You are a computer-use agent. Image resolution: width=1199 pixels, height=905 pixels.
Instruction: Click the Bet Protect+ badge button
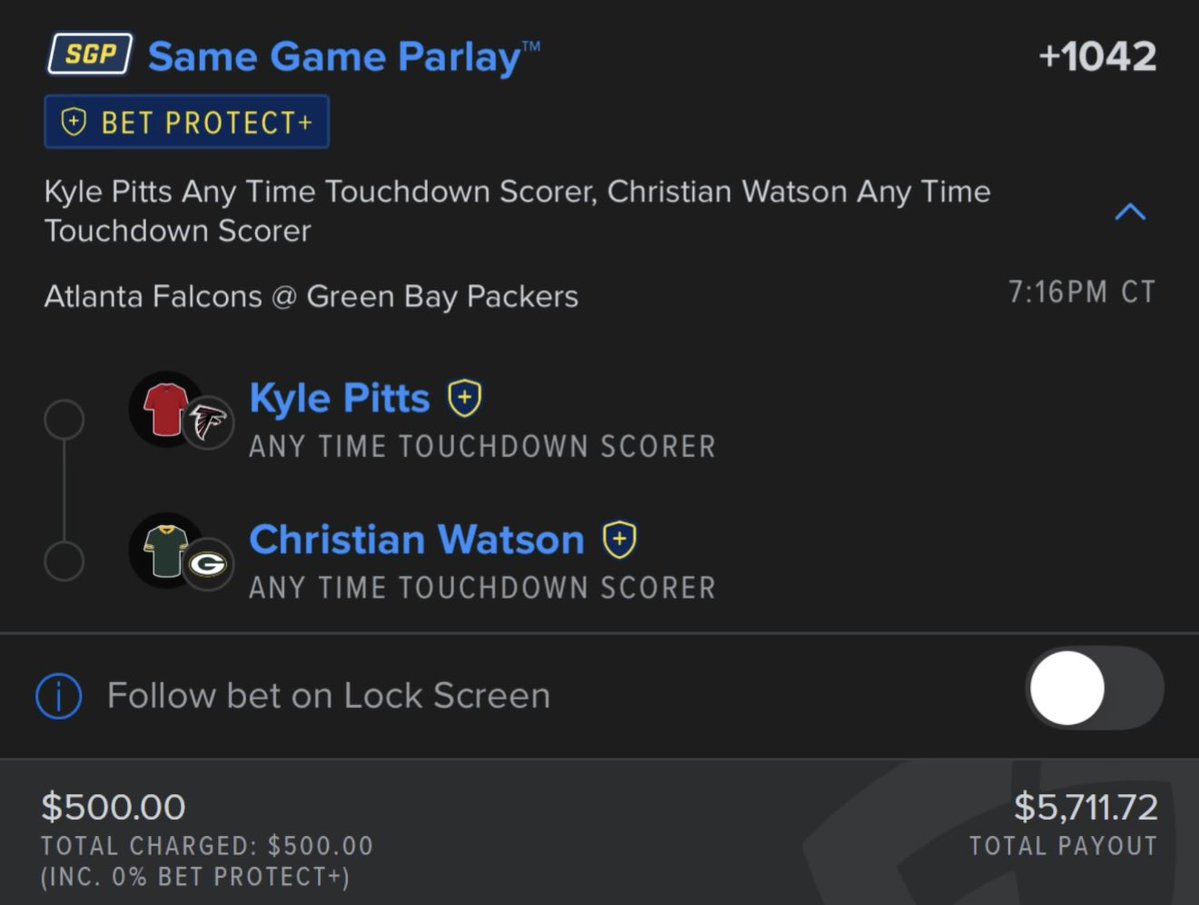tap(187, 122)
